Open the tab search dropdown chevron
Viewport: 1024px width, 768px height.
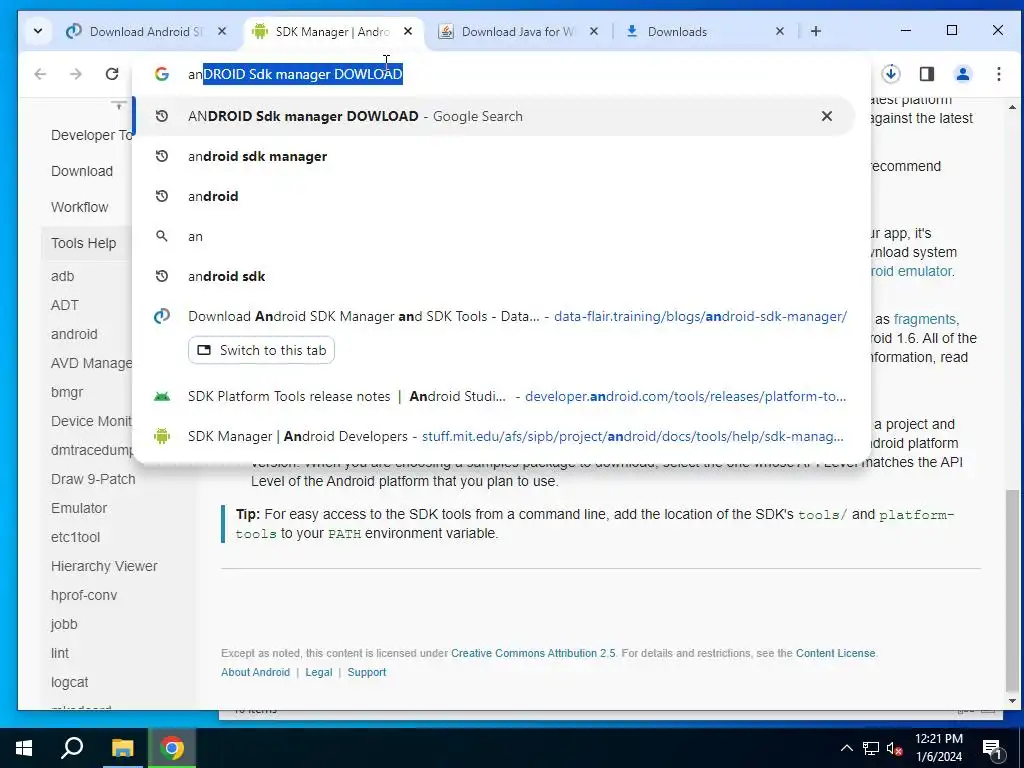[x=38, y=31]
